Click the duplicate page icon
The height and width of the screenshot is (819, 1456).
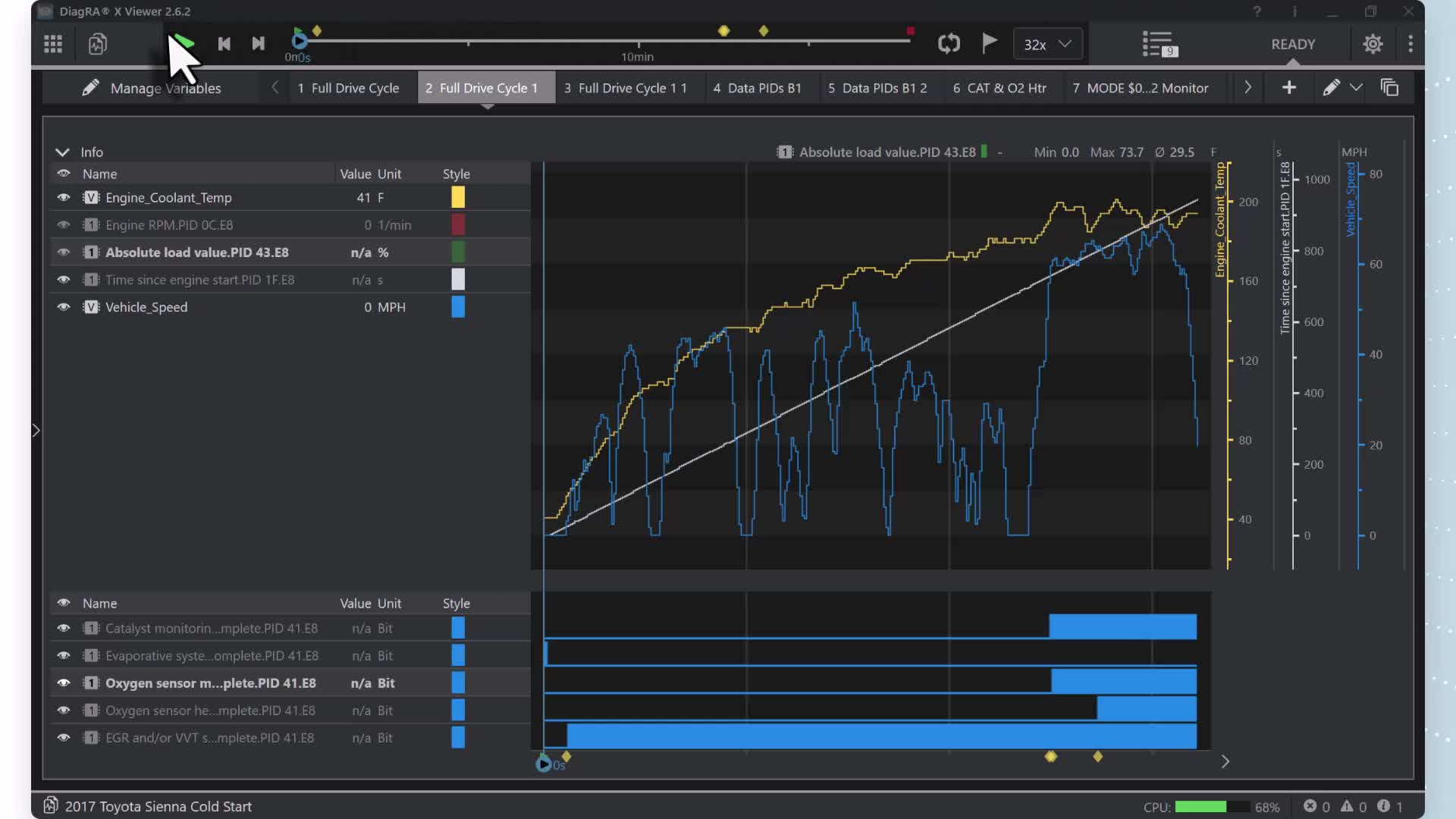point(1389,88)
